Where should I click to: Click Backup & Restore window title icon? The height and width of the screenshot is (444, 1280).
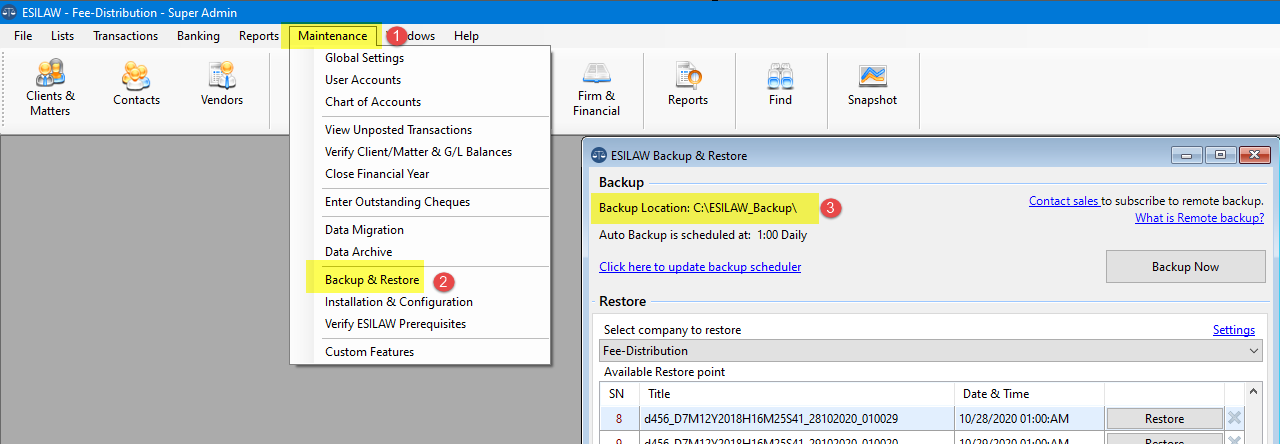[598, 155]
